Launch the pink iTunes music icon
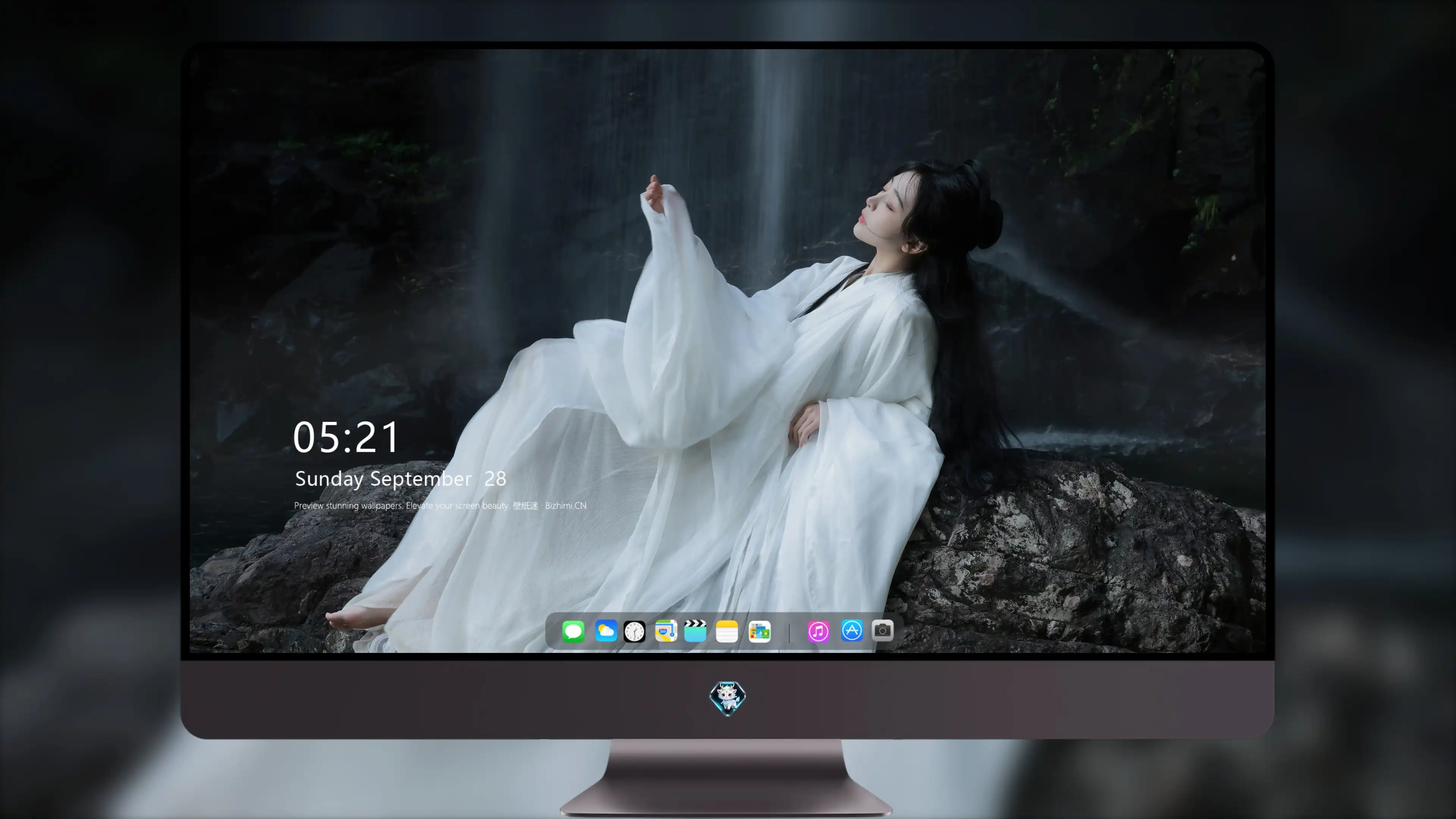Image resolution: width=1456 pixels, height=819 pixels. click(819, 631)
